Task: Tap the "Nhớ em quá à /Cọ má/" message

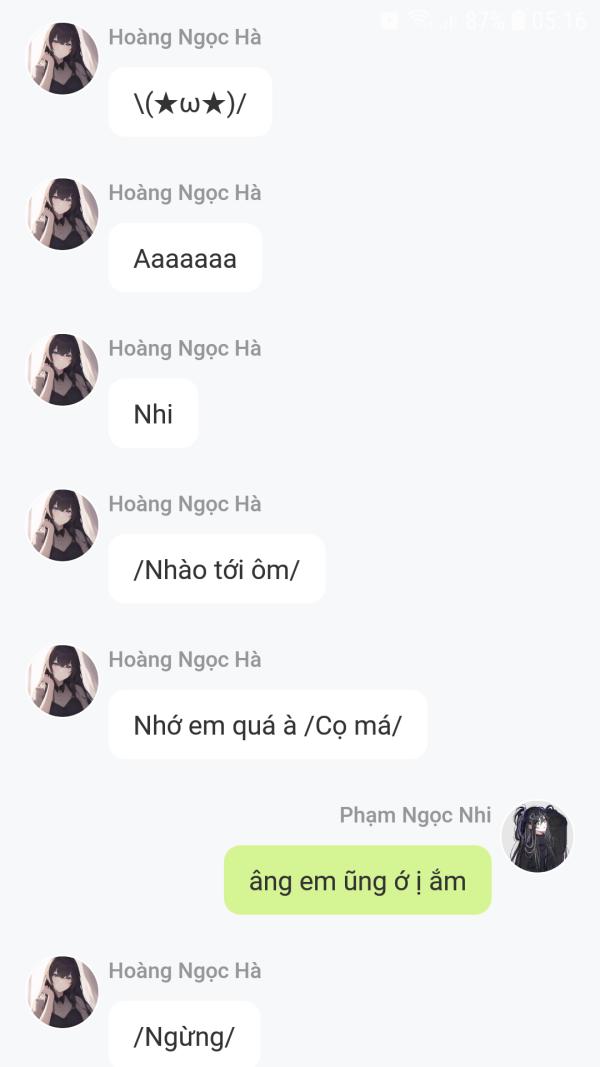Action: [267, 725]
